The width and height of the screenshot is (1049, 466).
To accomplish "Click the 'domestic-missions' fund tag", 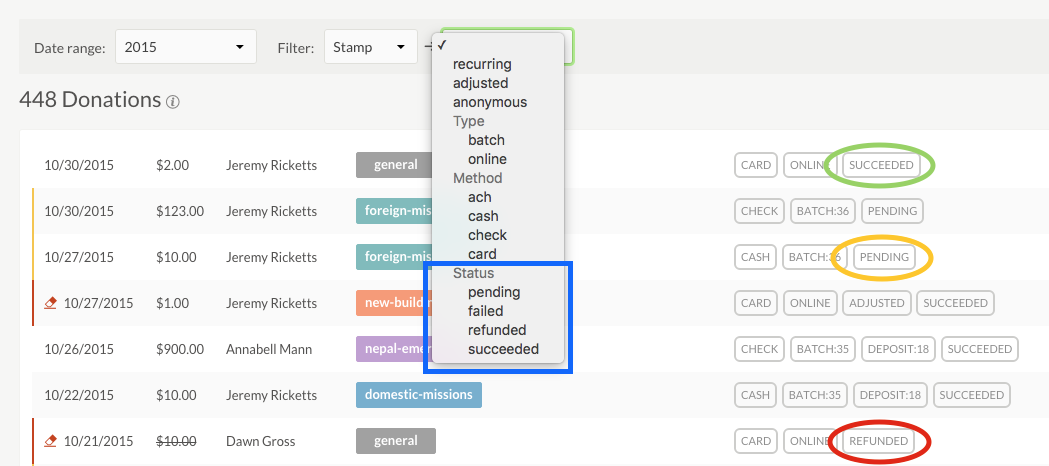I will [x=418, y=394].
